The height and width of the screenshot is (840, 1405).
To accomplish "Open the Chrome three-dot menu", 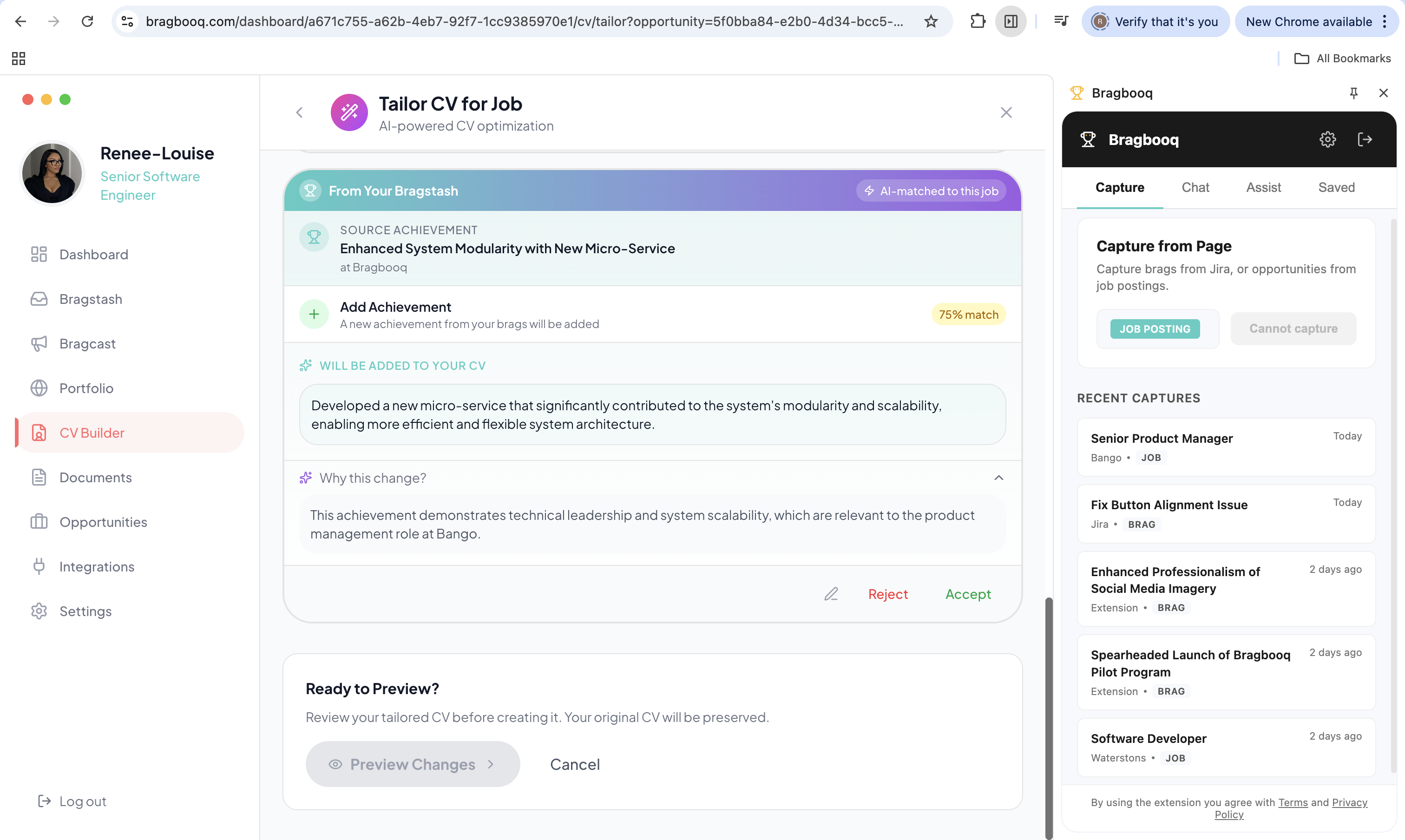I will tap(1385, 21).
